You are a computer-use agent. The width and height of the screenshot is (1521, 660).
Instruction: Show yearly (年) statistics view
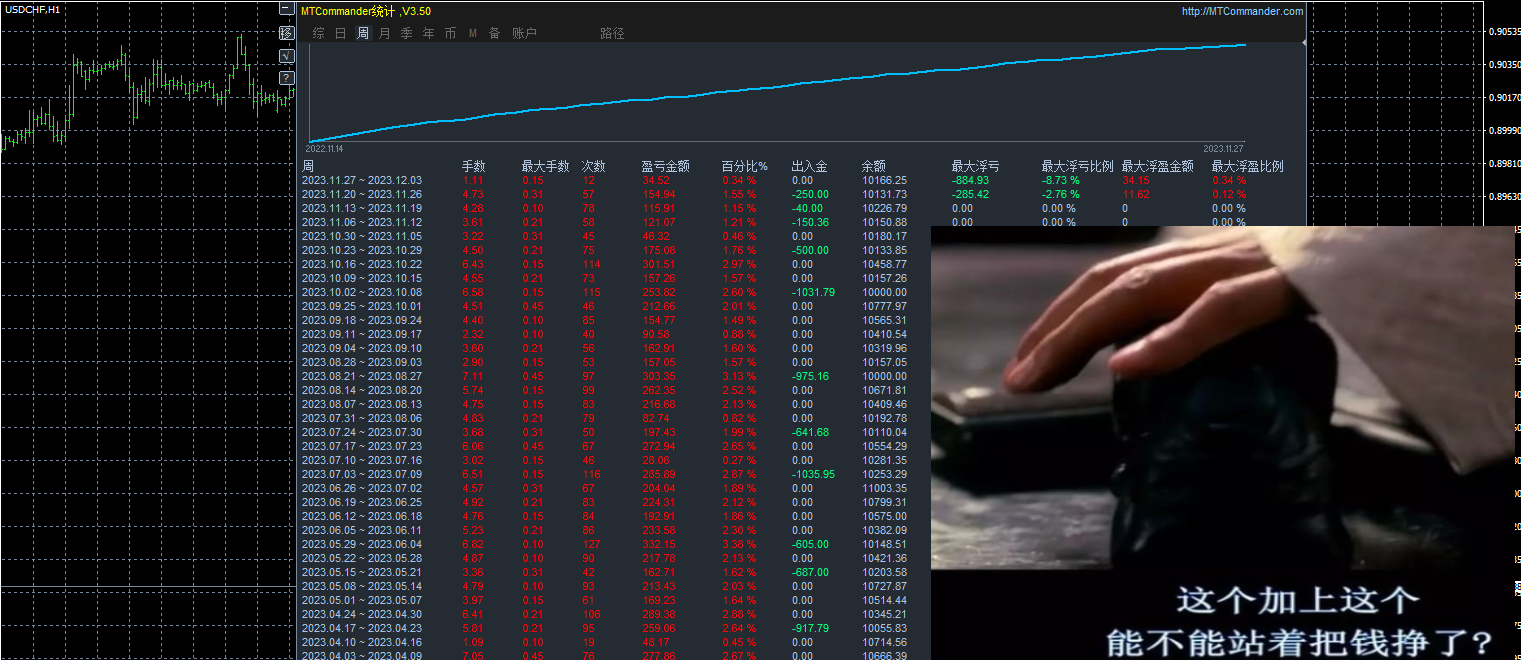coord(427,32)
